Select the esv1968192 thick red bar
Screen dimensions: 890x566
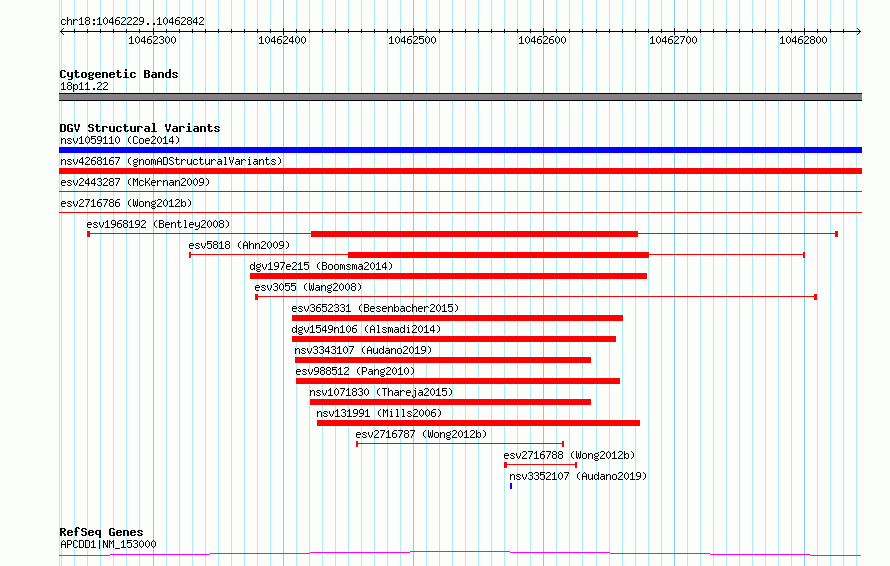pyautogui.click(x=475, y=234)
